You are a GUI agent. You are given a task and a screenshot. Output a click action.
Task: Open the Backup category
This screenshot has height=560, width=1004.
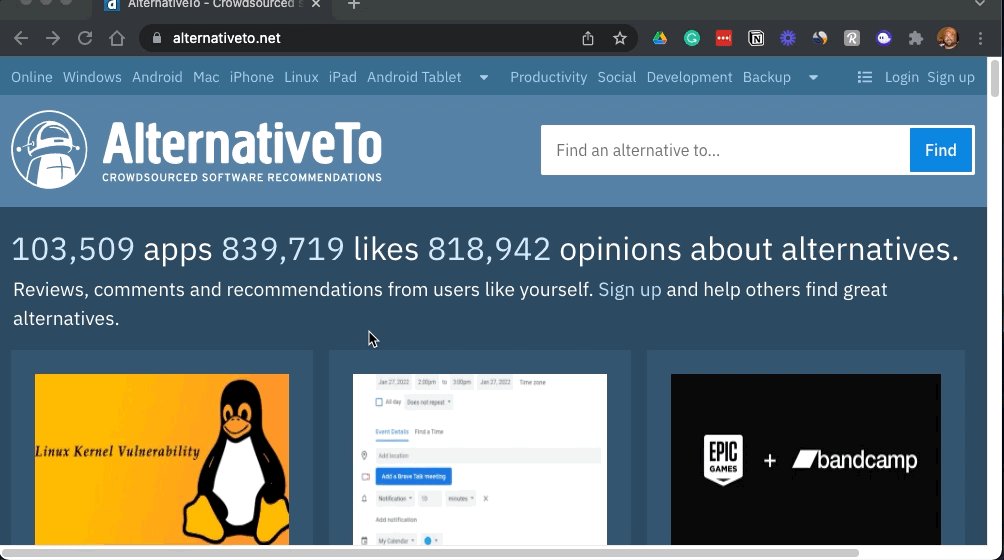click(x=766, y=77)
